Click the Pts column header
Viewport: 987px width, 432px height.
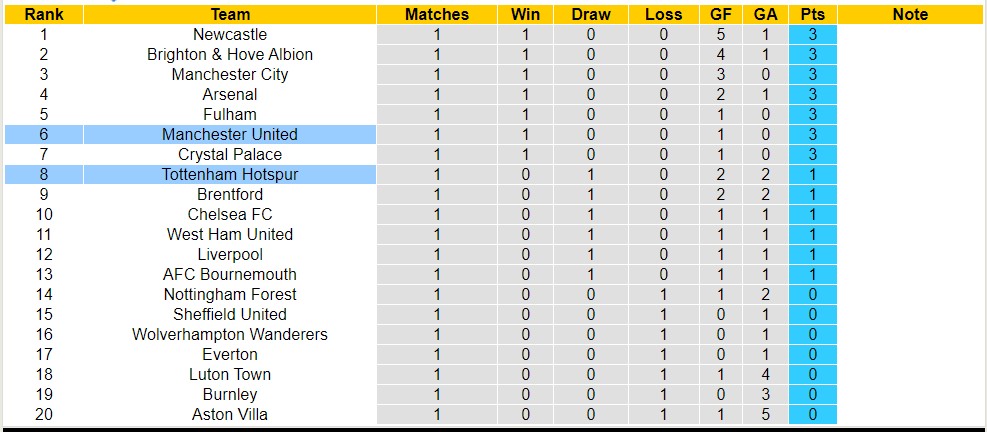click(x=812, y=14)
